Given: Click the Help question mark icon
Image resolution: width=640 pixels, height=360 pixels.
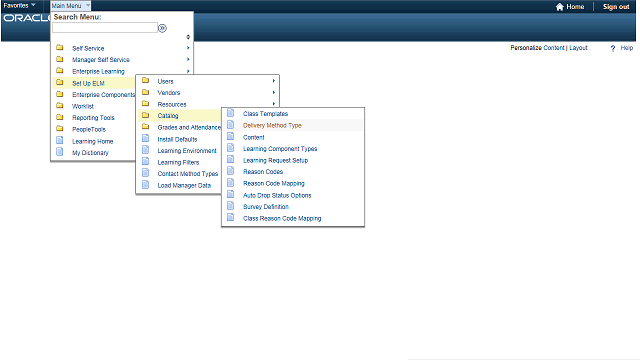Looking at the screenshot, I should tap(613, 49).
